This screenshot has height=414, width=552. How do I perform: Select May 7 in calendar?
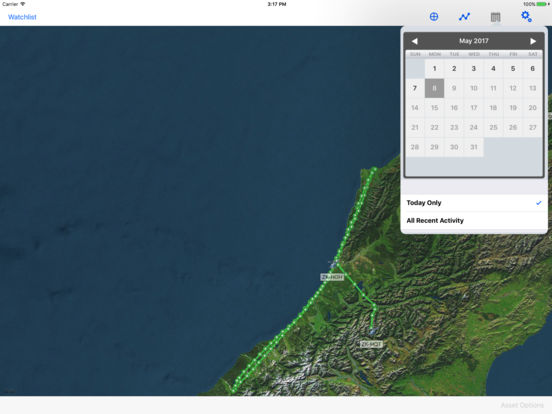coord(415,88)
